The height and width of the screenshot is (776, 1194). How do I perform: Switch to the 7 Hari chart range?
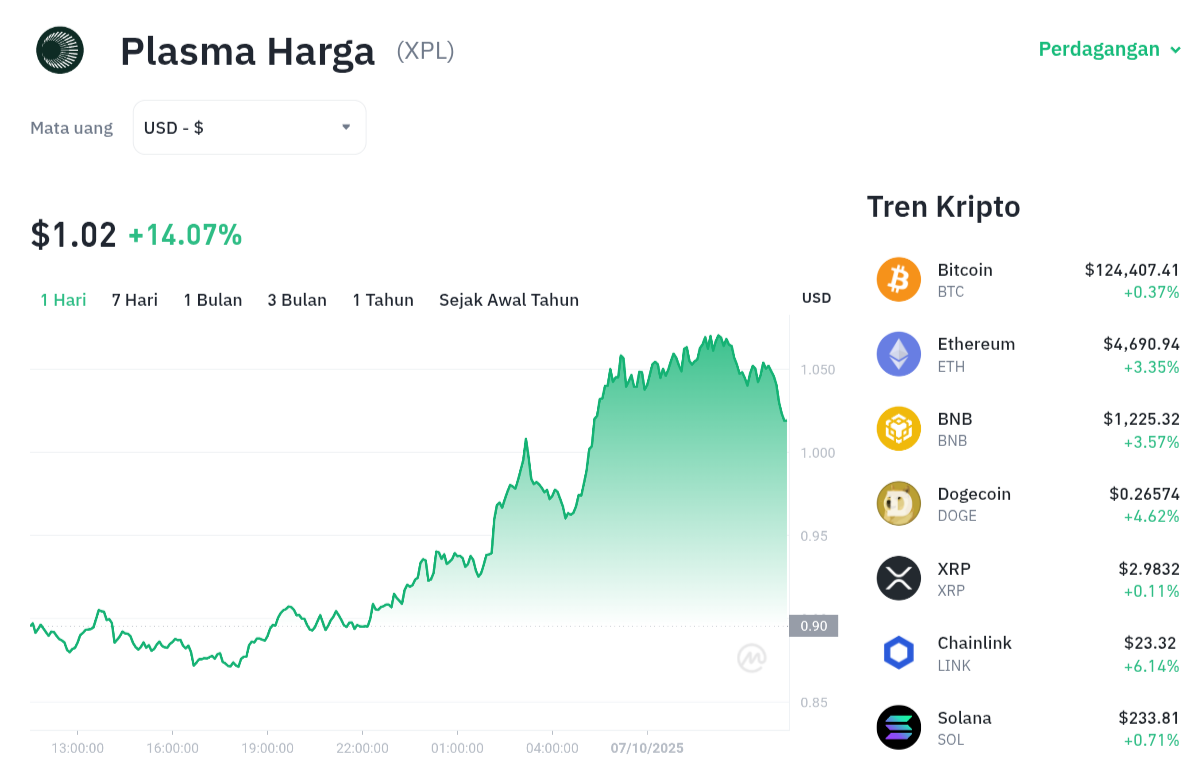[135, 300]
